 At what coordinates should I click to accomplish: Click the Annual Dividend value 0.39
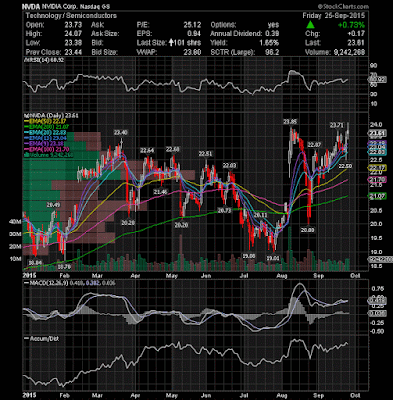272,34
